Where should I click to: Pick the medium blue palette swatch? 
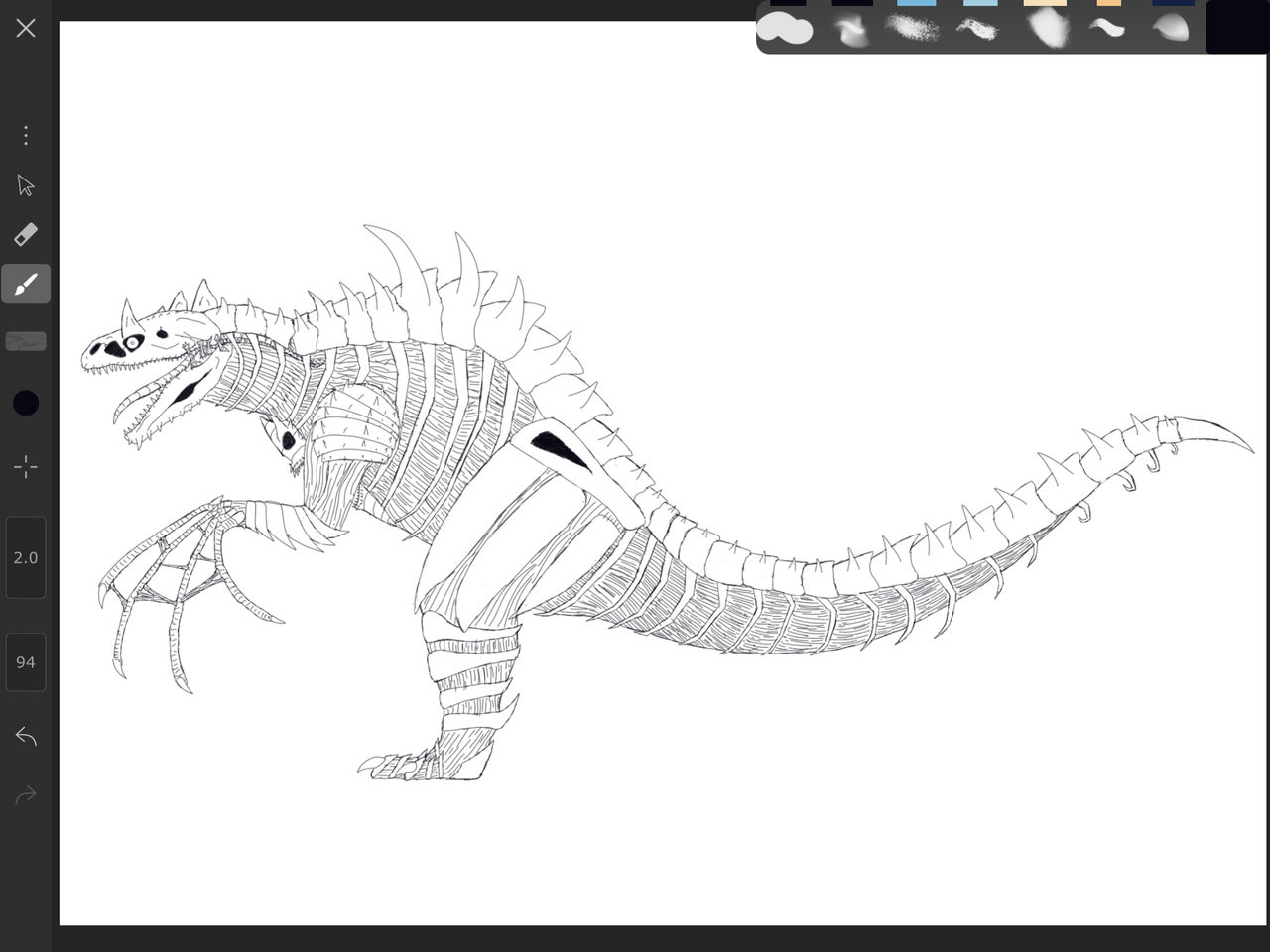[916, 3]
